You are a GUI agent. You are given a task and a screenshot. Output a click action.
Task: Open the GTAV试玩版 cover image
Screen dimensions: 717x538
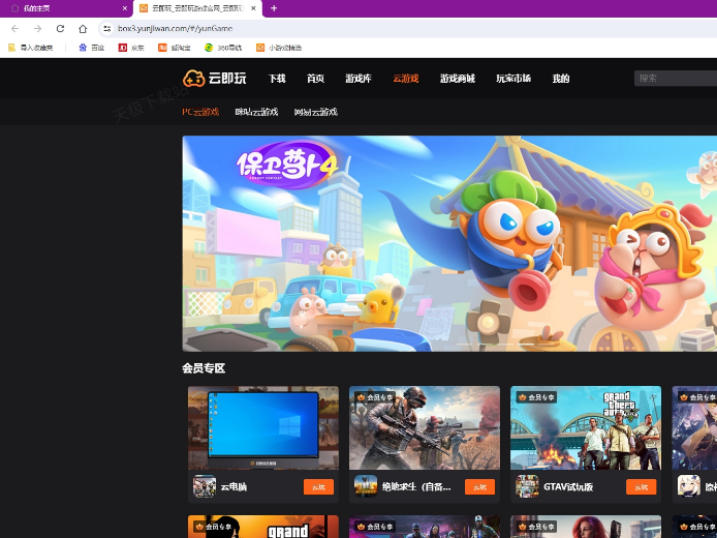(586, 428)
